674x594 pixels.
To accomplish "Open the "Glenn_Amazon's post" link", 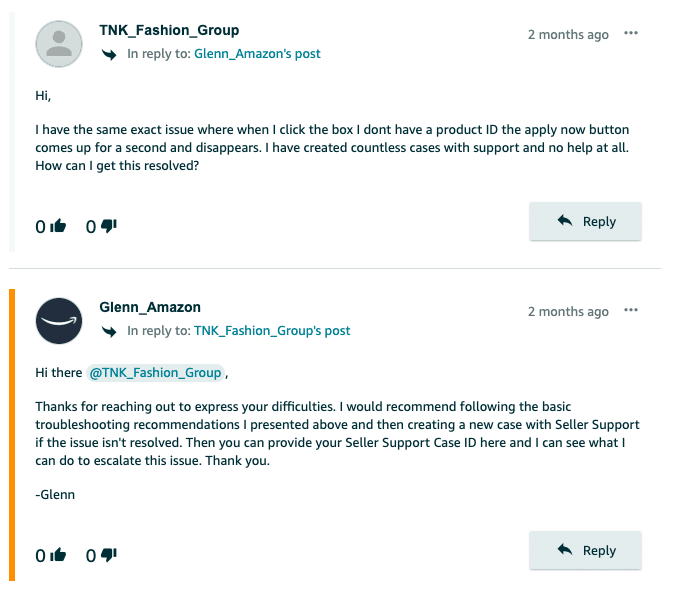I will click(x=257, y=54).
